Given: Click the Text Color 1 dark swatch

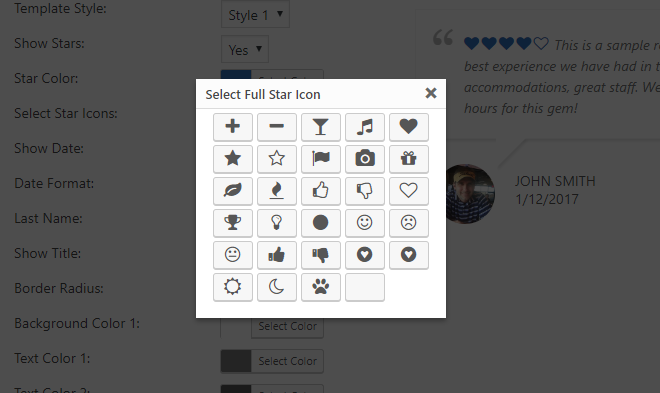Looking at the screenshot, I should point(236,361).
